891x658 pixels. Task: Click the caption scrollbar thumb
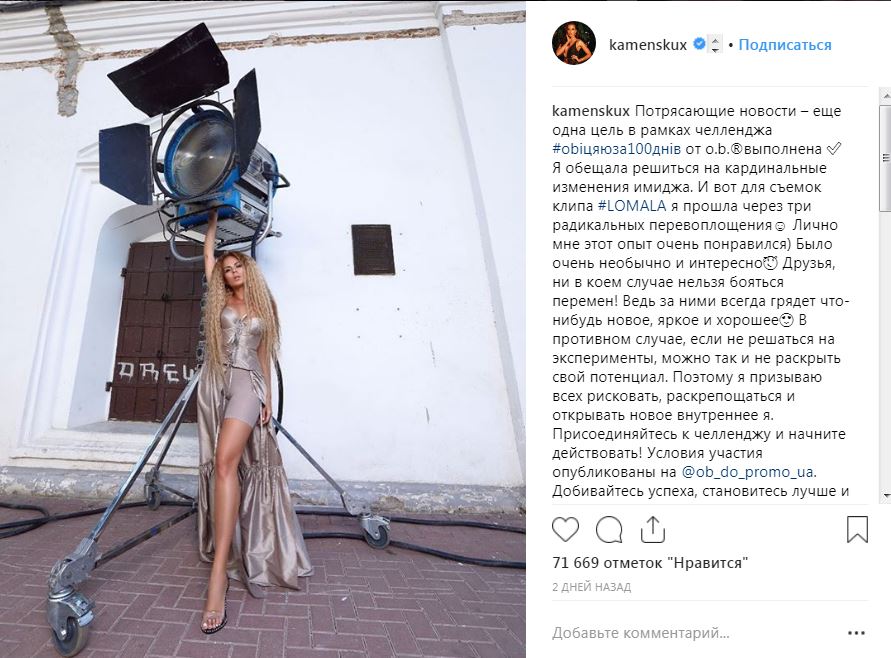[x=886, y=158]
